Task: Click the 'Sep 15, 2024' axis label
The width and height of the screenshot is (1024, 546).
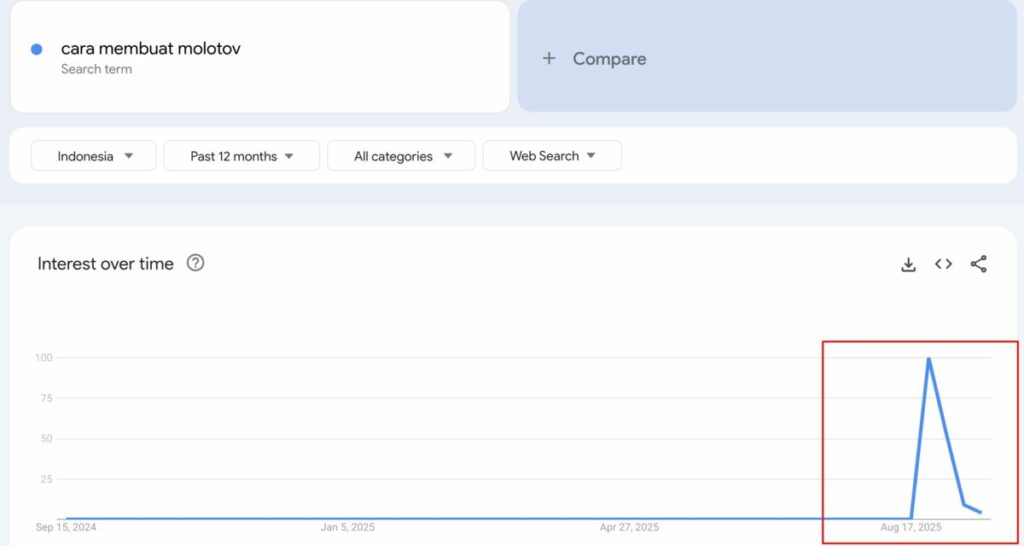Action: click(x=66, y=527)
